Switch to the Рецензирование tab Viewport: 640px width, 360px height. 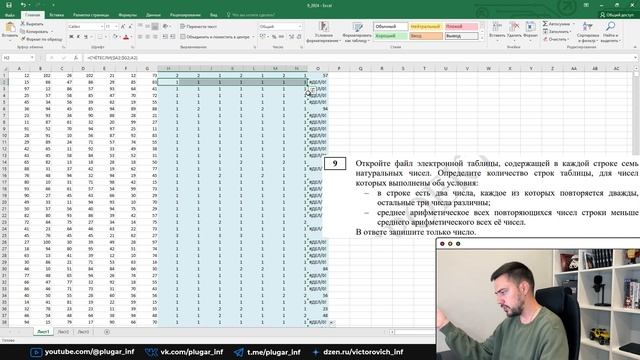185,15
